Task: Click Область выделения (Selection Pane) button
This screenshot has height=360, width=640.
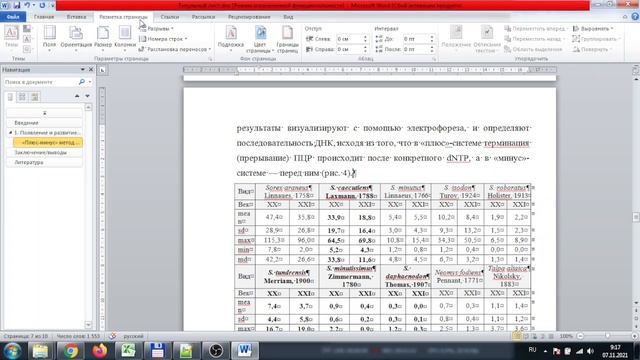Action: [533, 49]
